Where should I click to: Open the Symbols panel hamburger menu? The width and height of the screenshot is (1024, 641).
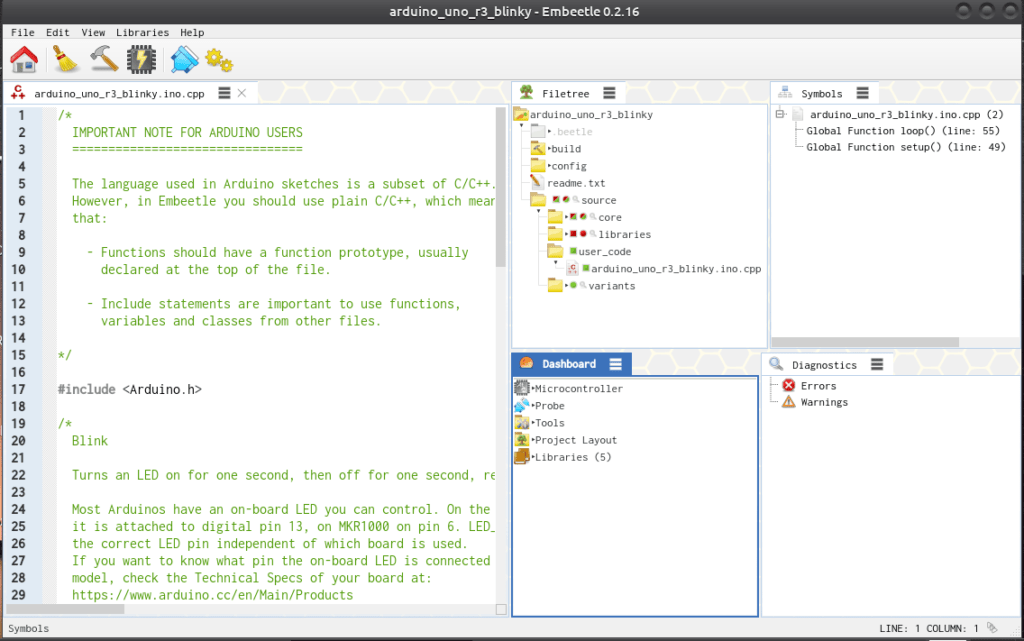click(x=863, y=93)
